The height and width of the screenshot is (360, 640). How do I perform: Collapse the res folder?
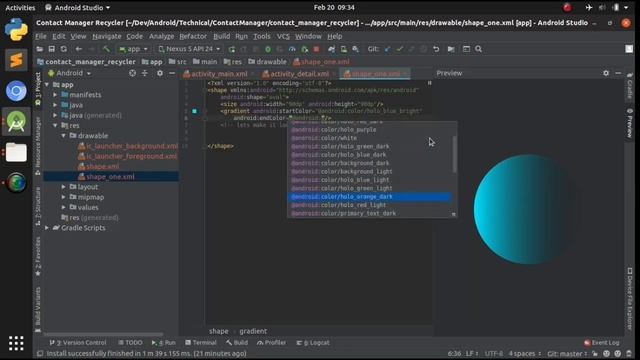tap(55, 125)
